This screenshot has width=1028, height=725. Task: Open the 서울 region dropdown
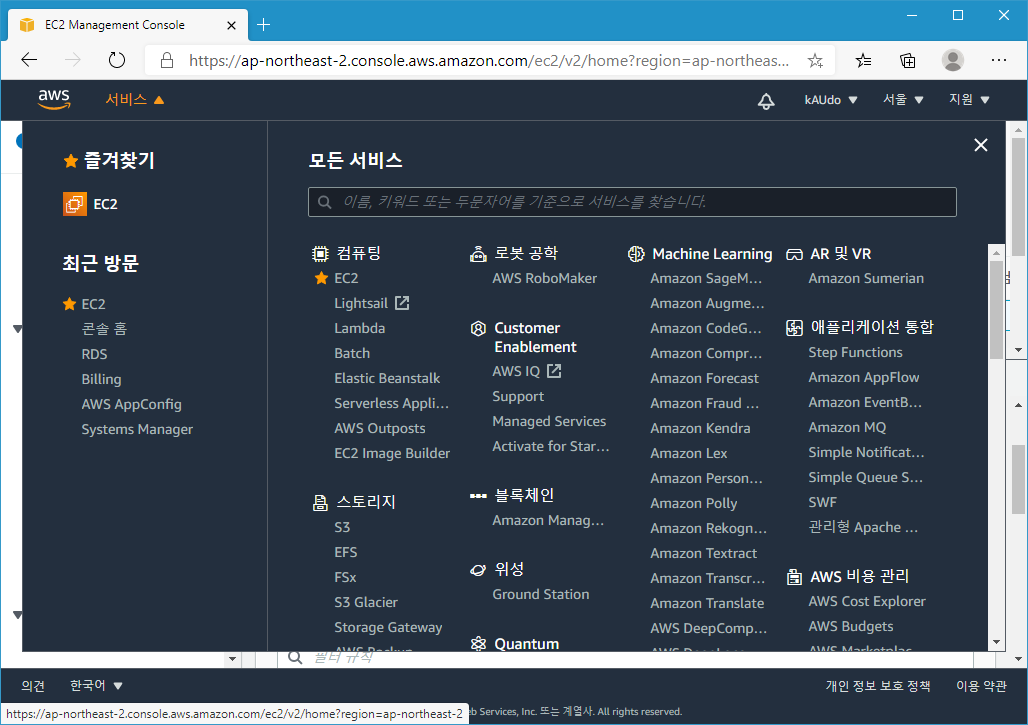903,100
